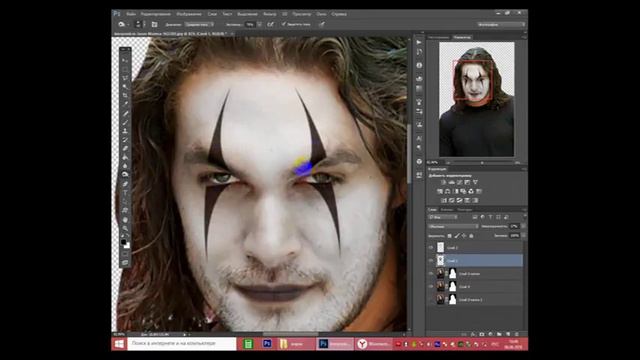Screen dimensions: 640x360
Task: Select the Pen tool
Action: 125,184
